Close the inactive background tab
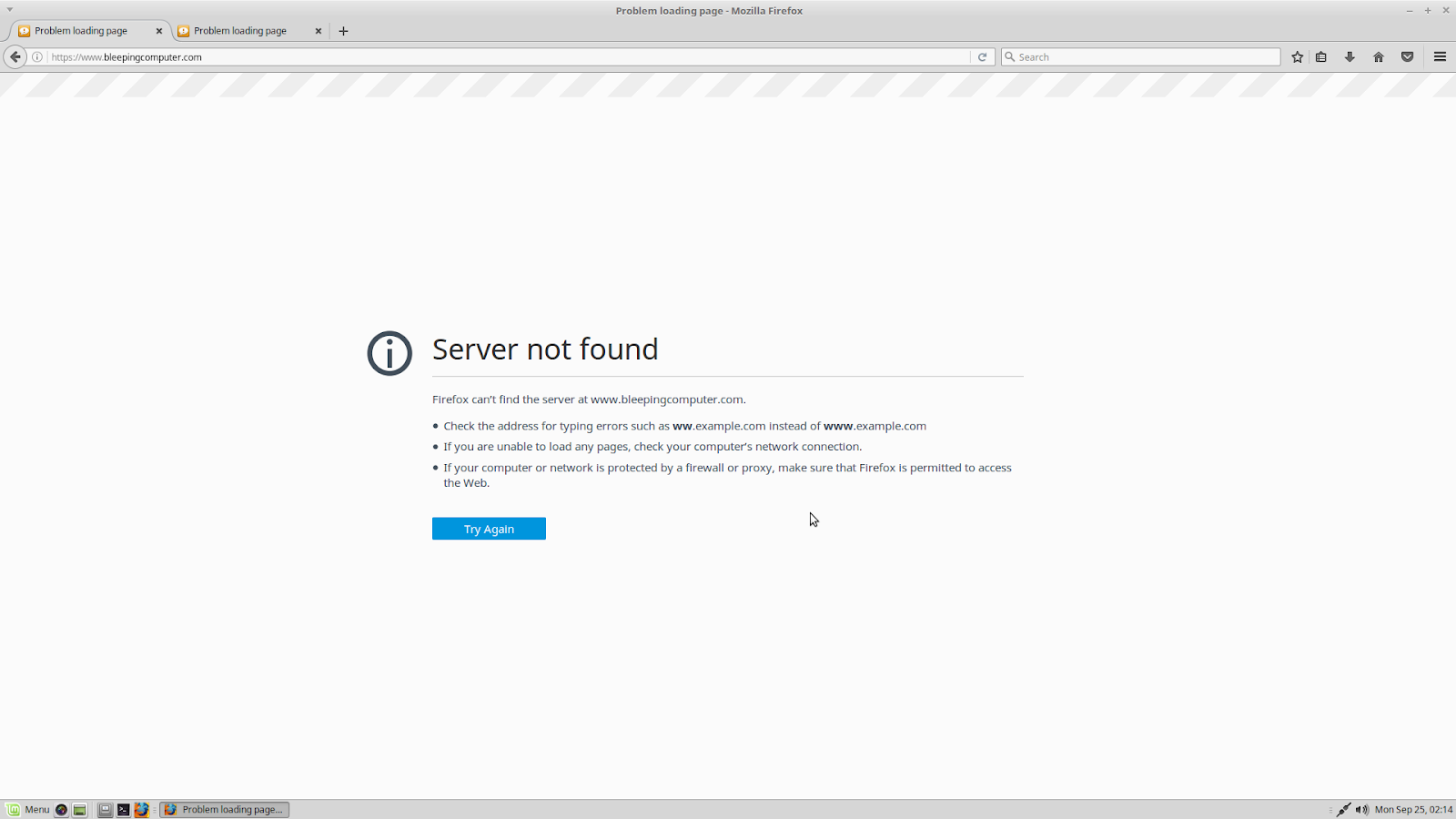Image resolution: width=1456 pixels, height=819 pixels. click(318, 31)
